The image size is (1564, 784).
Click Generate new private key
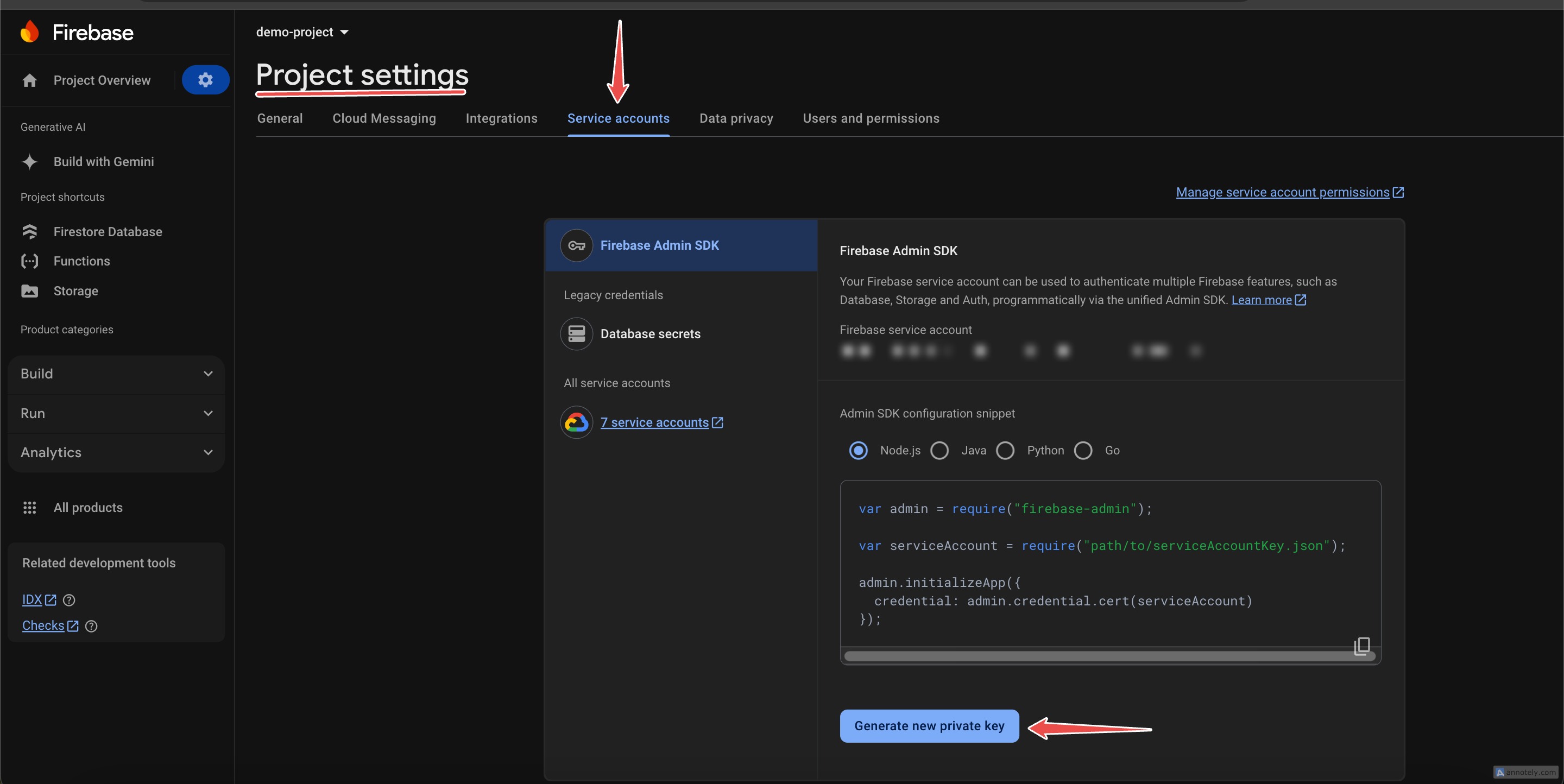929,726
